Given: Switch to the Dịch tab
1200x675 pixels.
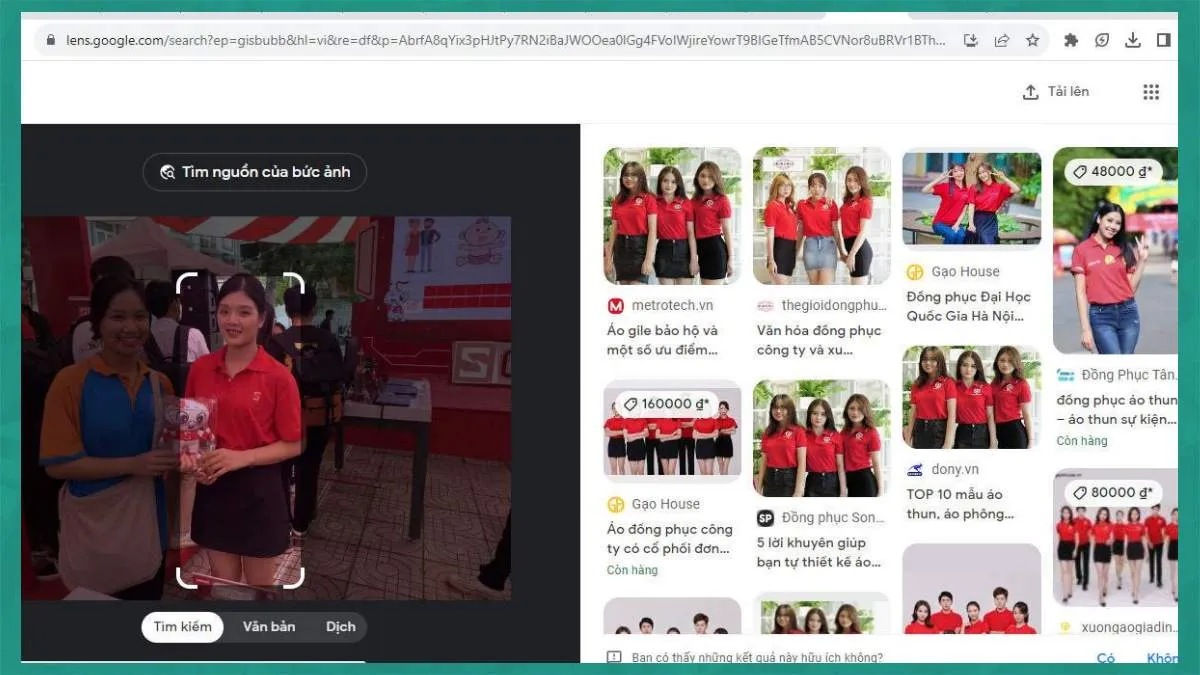Looking at the screenshot, I should 340,627.
